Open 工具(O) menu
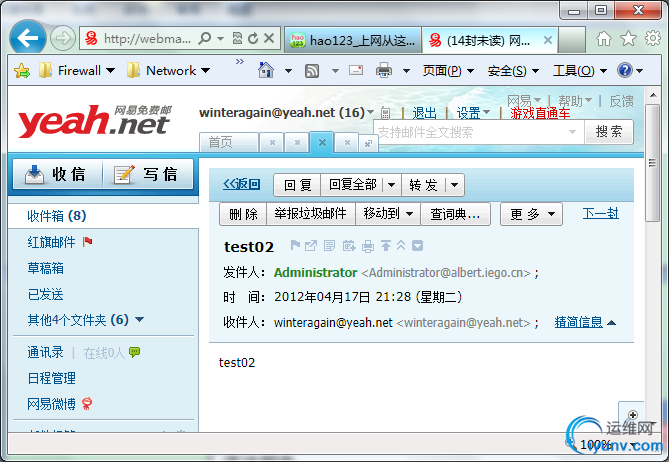This screenshot has height=462, width=669. click(579, 70)
